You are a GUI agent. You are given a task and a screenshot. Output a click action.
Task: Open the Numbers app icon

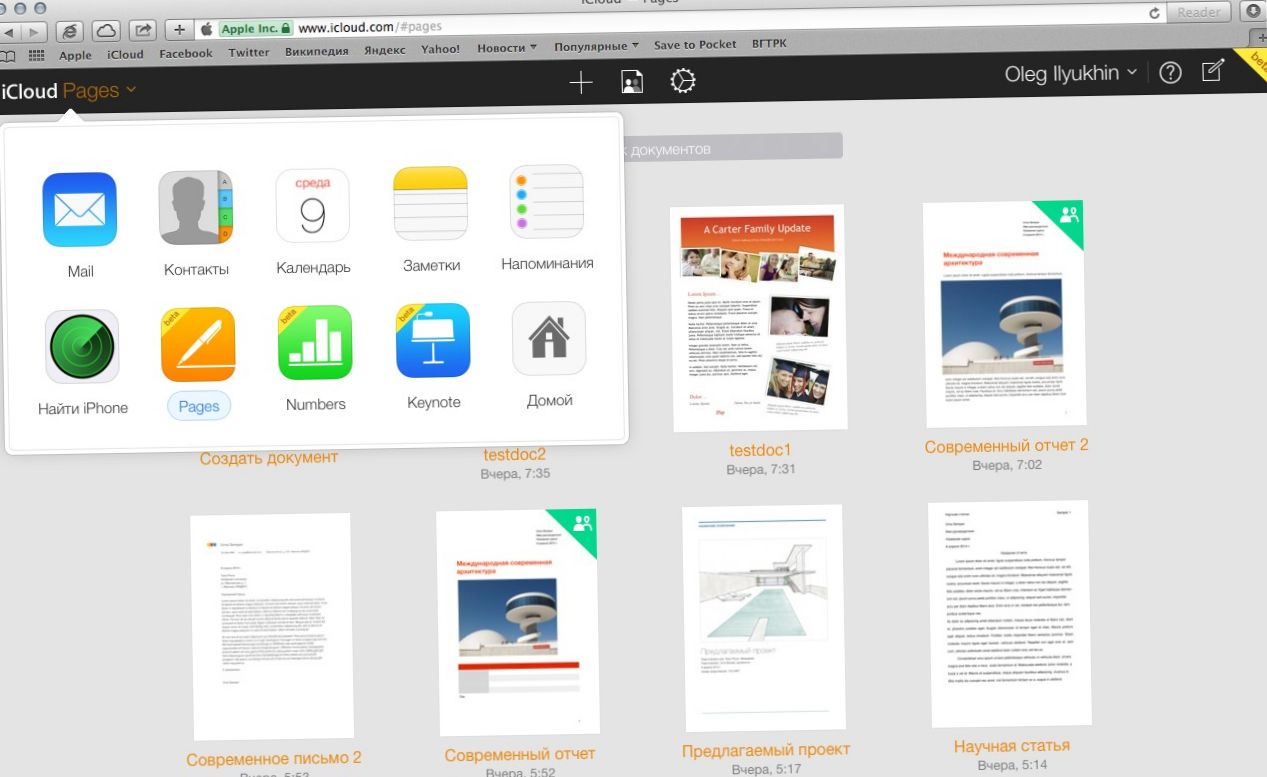[x=315, y=343]
